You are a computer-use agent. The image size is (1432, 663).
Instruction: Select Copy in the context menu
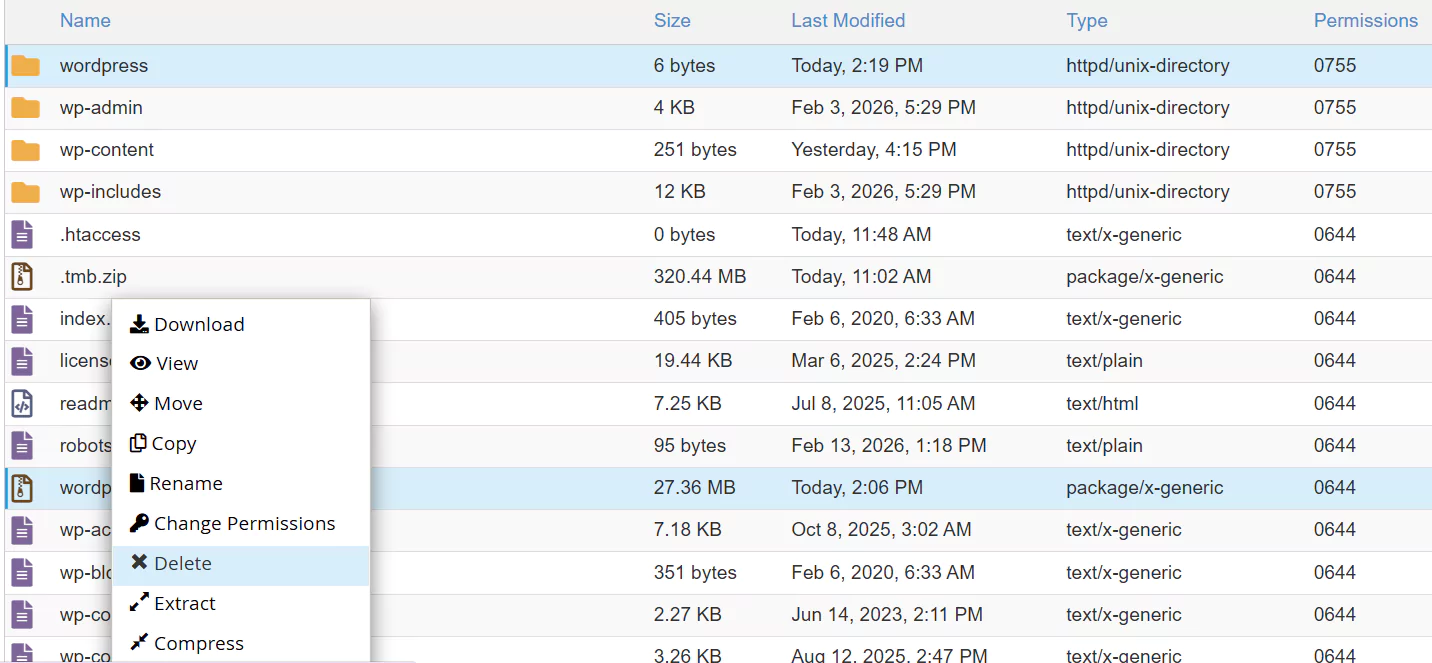click(x=173, y=444)
